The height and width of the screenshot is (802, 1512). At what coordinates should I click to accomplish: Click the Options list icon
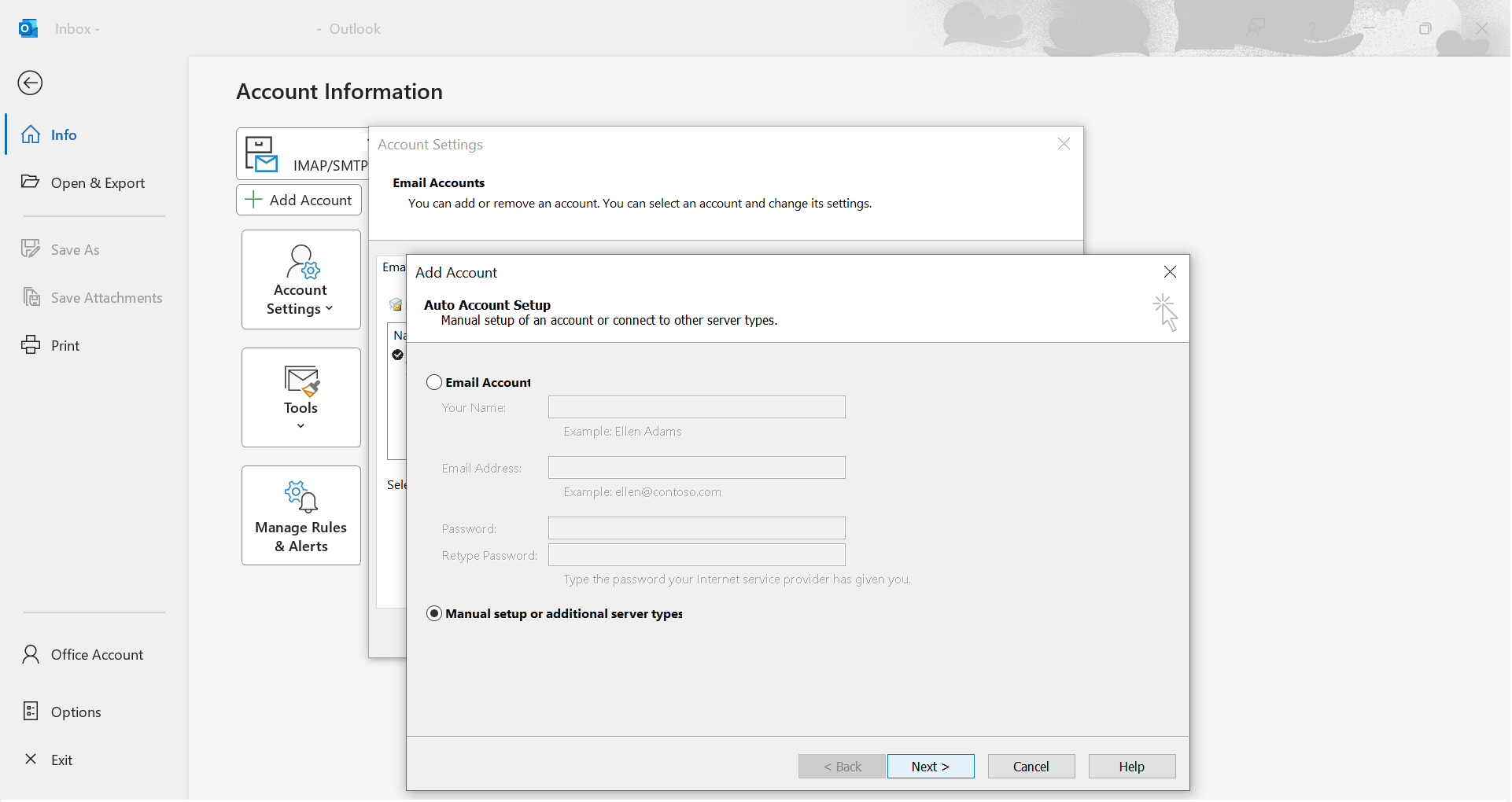point(31,712)
